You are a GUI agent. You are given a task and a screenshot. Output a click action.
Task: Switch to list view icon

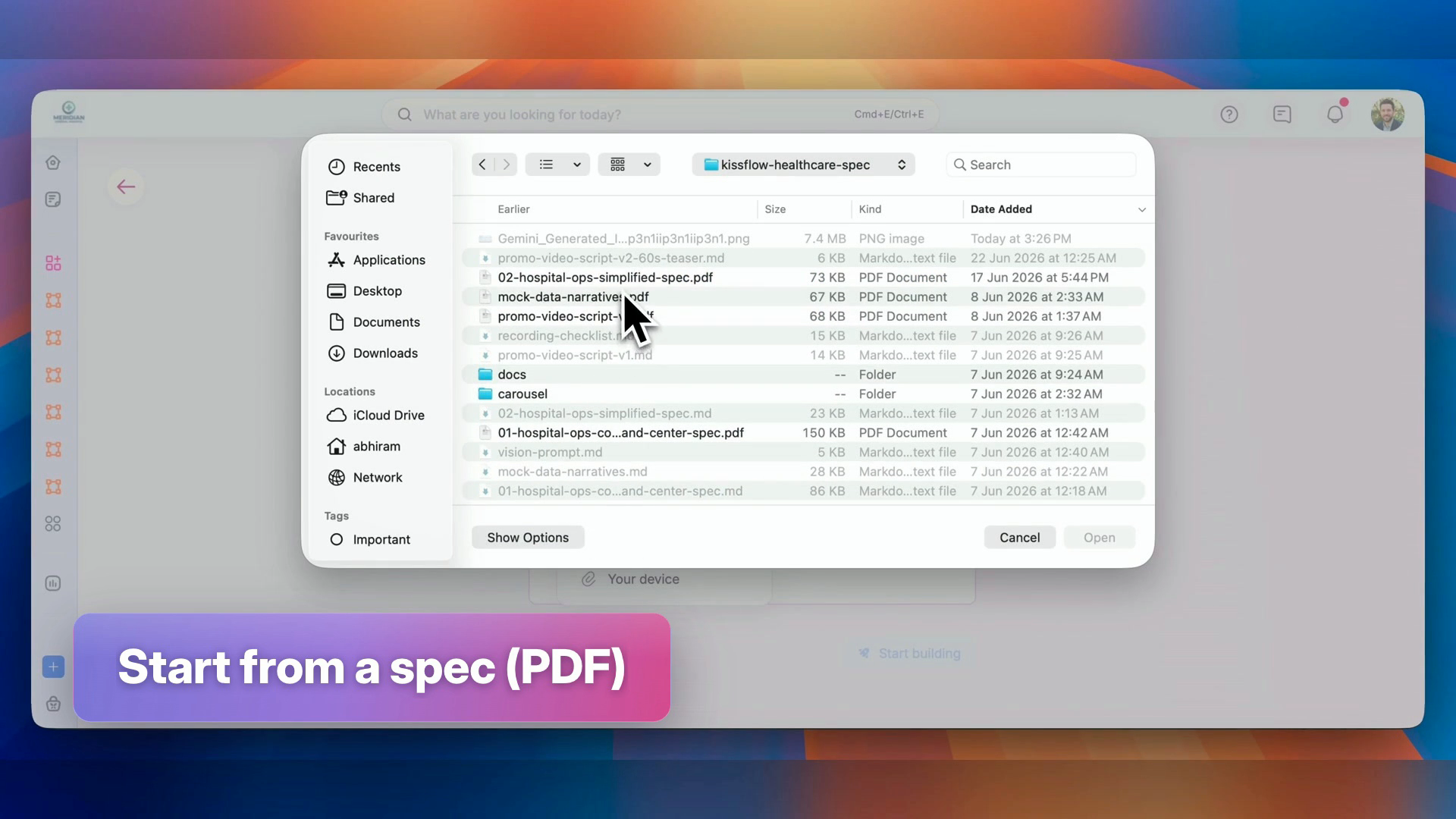tap(546, 165)
